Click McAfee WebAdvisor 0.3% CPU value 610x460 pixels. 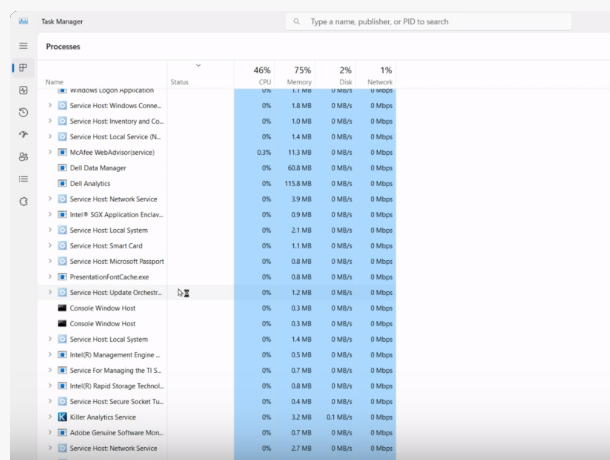[264, 152]
